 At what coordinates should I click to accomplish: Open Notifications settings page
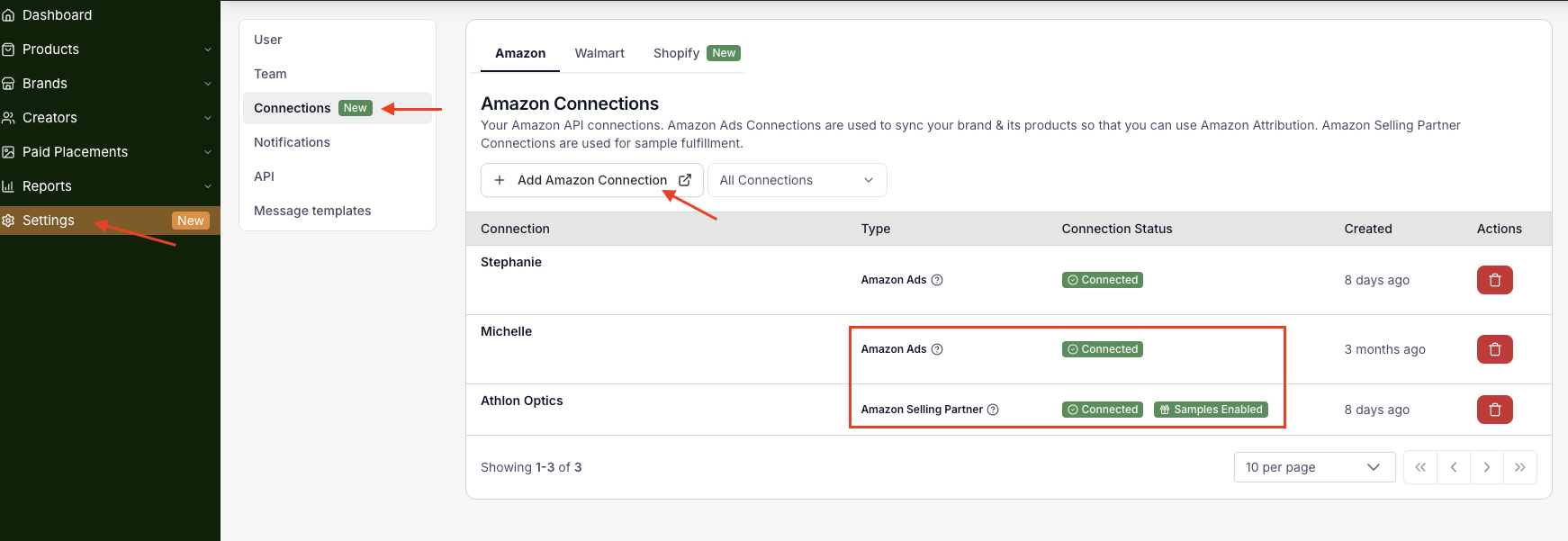(x=292, y=142)
